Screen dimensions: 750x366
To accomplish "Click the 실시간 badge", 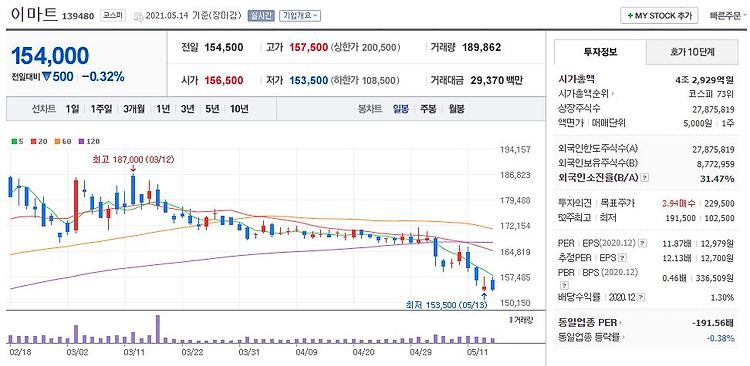I will 261,15.
